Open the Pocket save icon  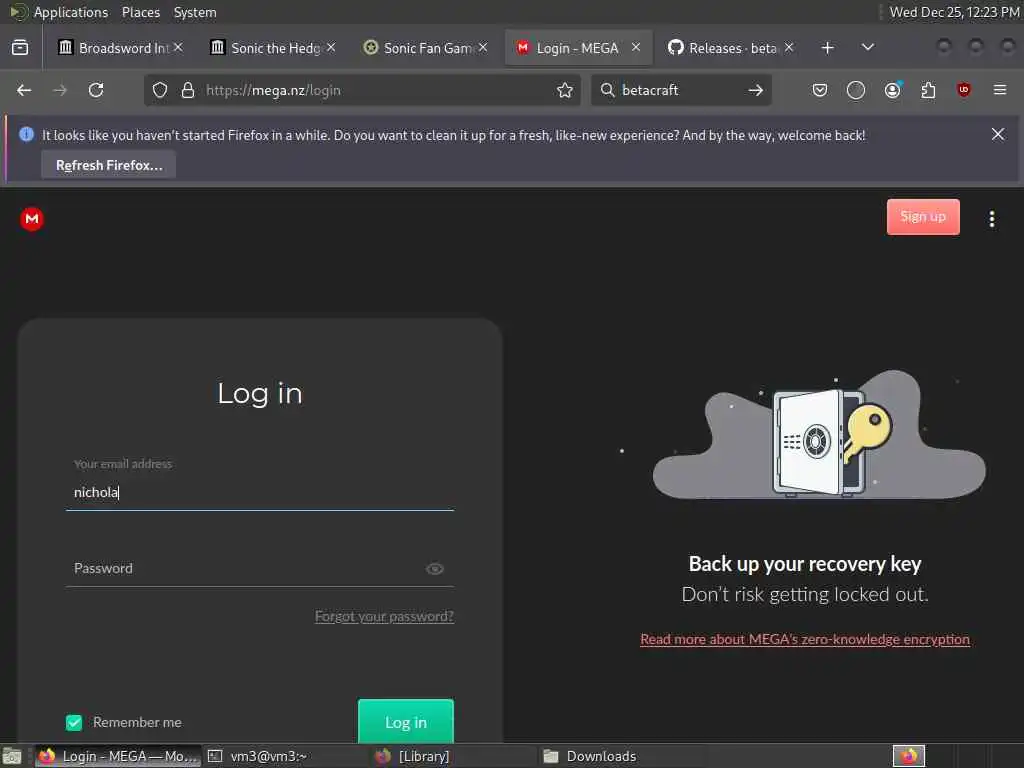[x=820, y=90]
